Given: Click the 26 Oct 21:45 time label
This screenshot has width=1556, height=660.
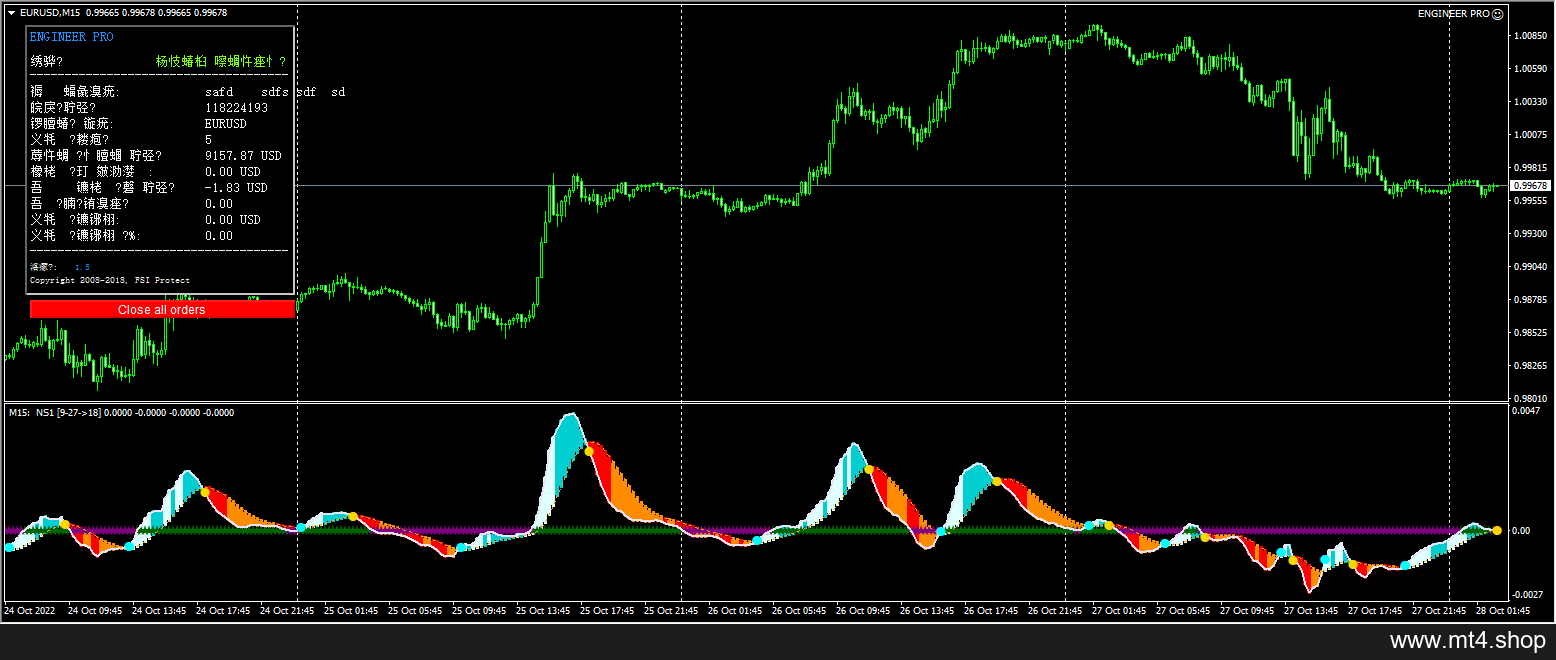Looking at the screenshot, I should [x=1055, y=609].
